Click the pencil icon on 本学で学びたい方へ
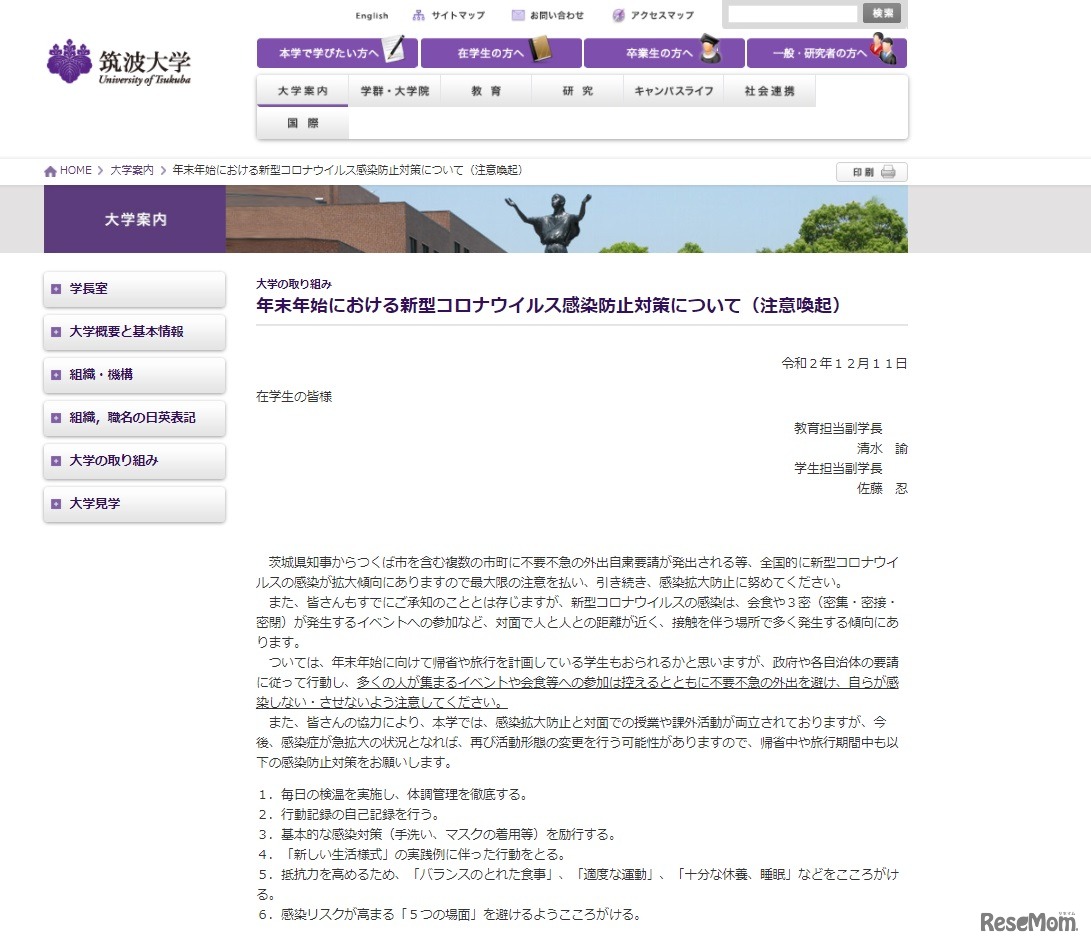1091x945 pixels. [x=396, y=50]
